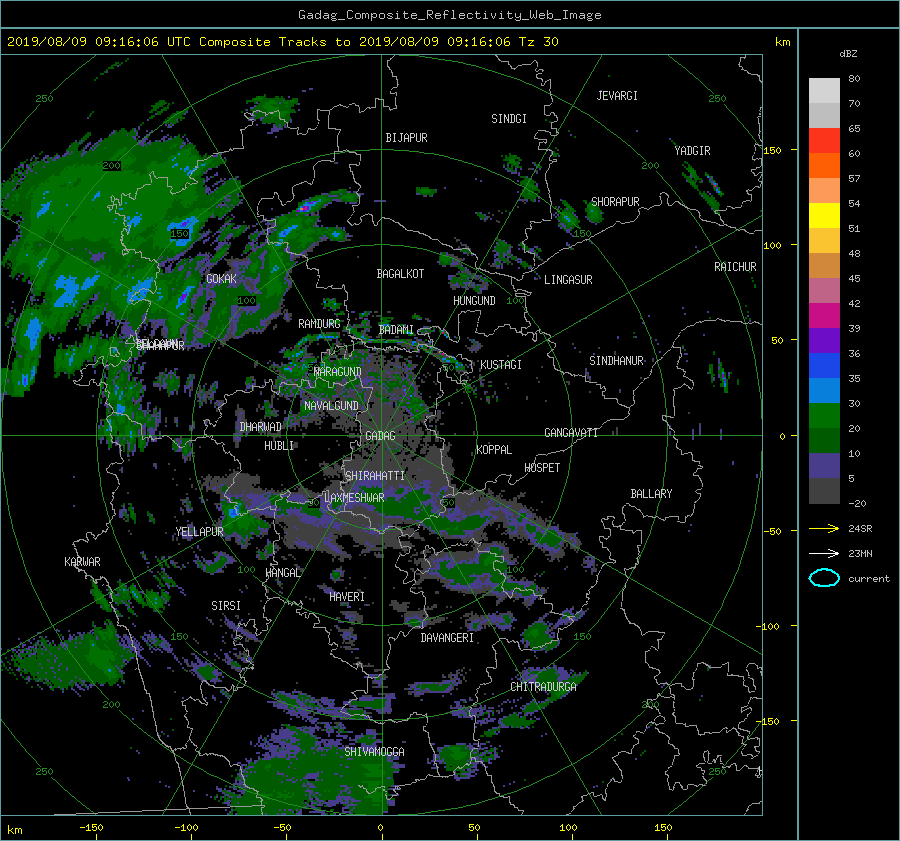Click the DAVANGERI city label
Screen dimensions: 900x841
pyautogui.click(x=447, y=638)
